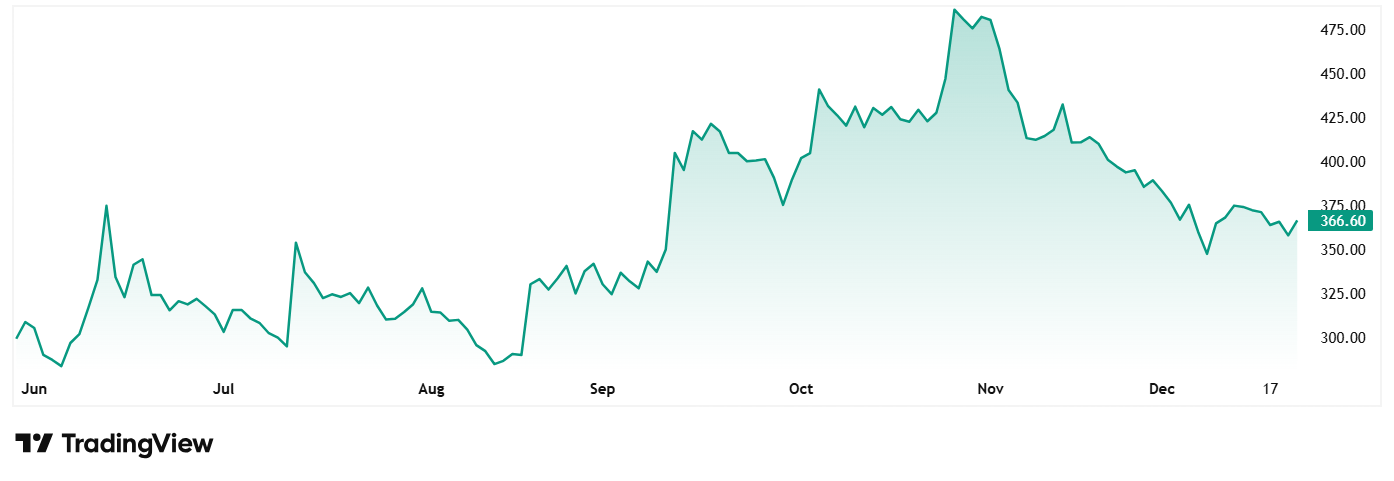The height and width of the screenshot is (481, 1394).
Task: Pick the 400.00 level on the price axis
Action: click(1343, 162)
